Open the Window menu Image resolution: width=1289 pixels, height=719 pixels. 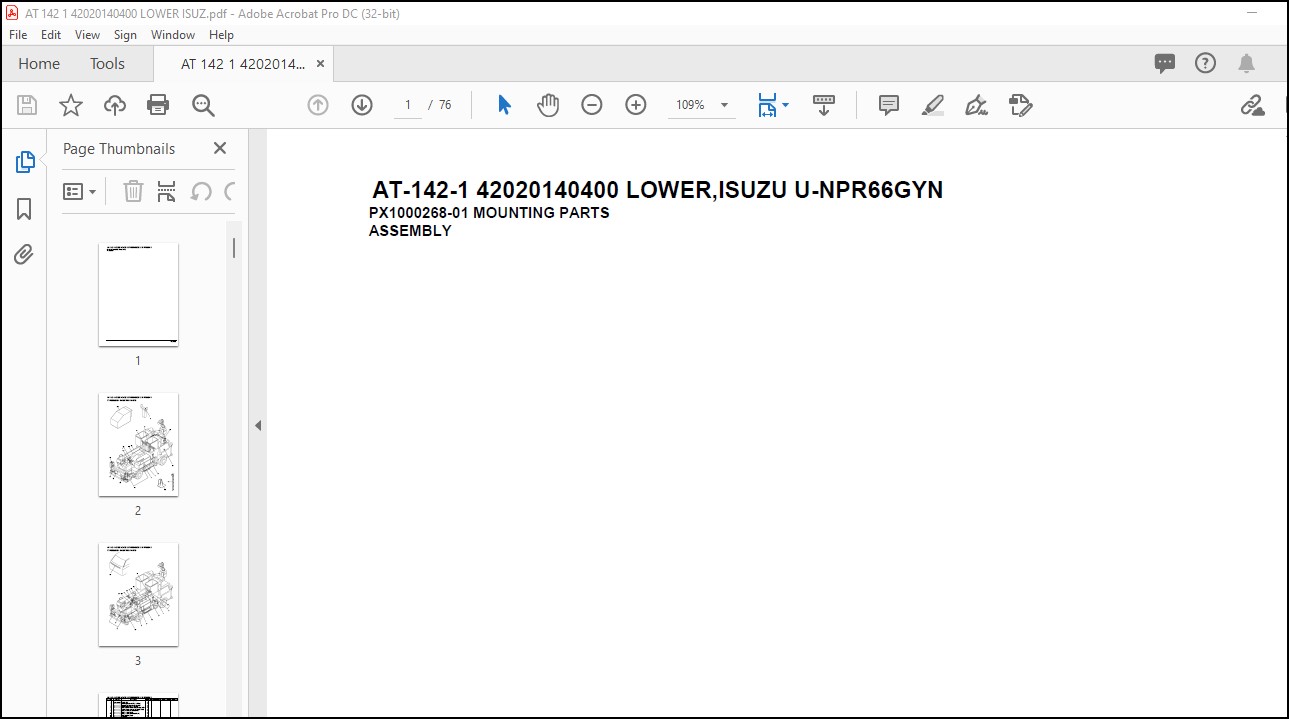tap(173, 34)
